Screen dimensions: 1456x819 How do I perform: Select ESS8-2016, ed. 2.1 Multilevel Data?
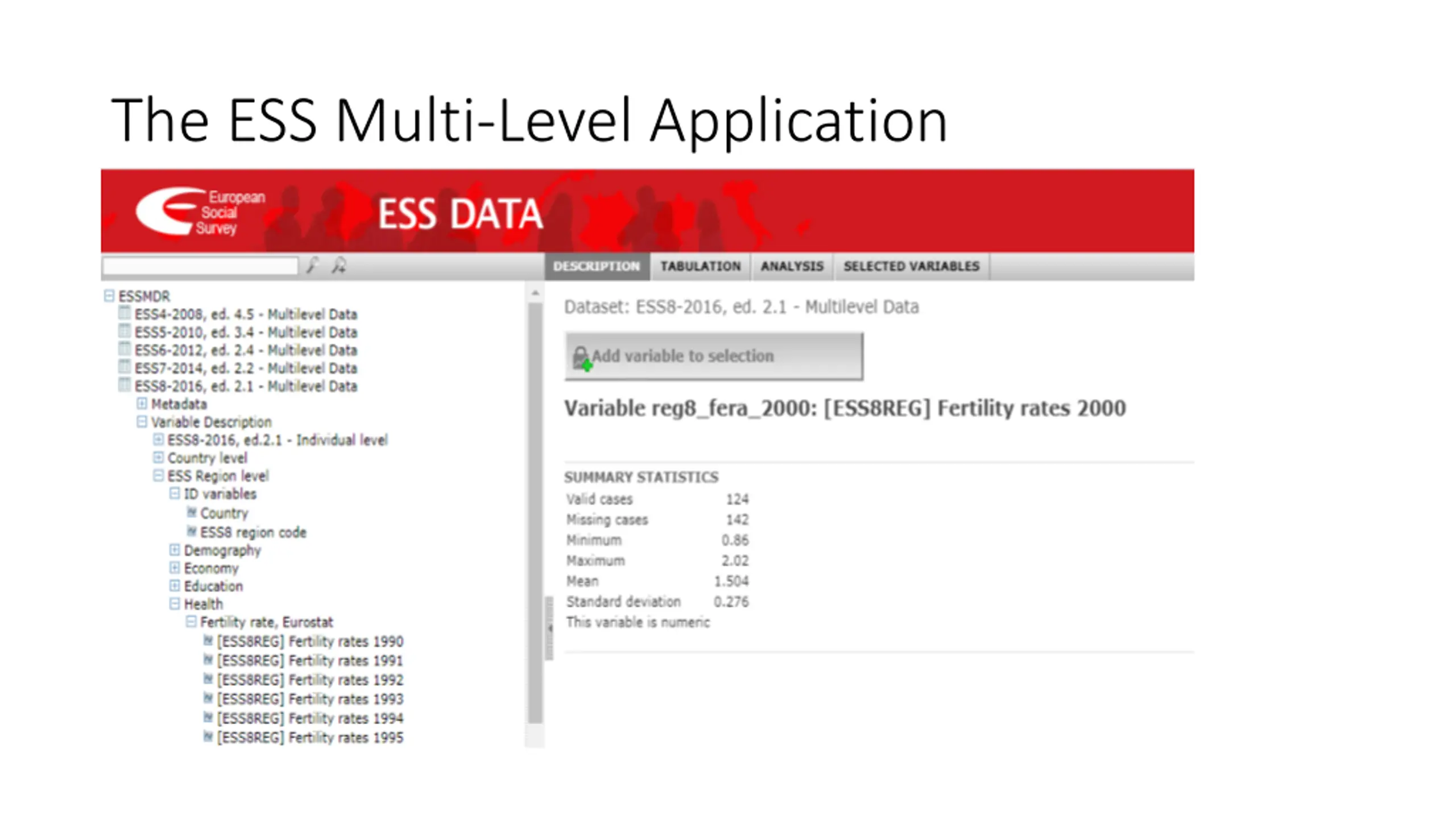246,386
